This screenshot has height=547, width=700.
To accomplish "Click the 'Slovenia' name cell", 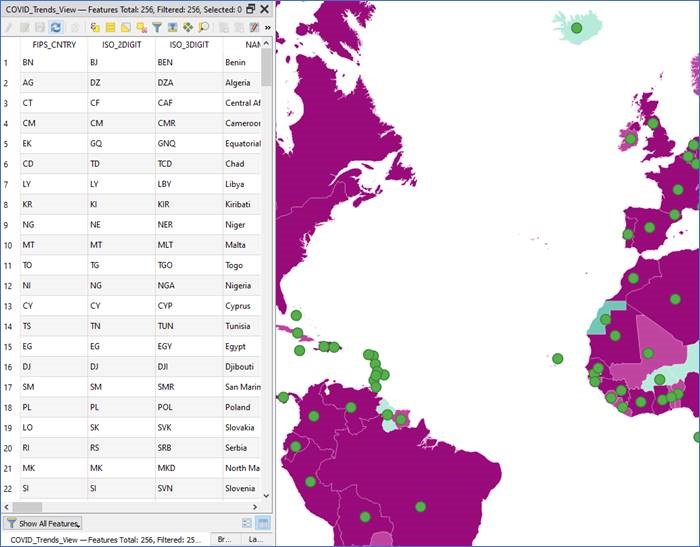I will click(x=240, y=489).
